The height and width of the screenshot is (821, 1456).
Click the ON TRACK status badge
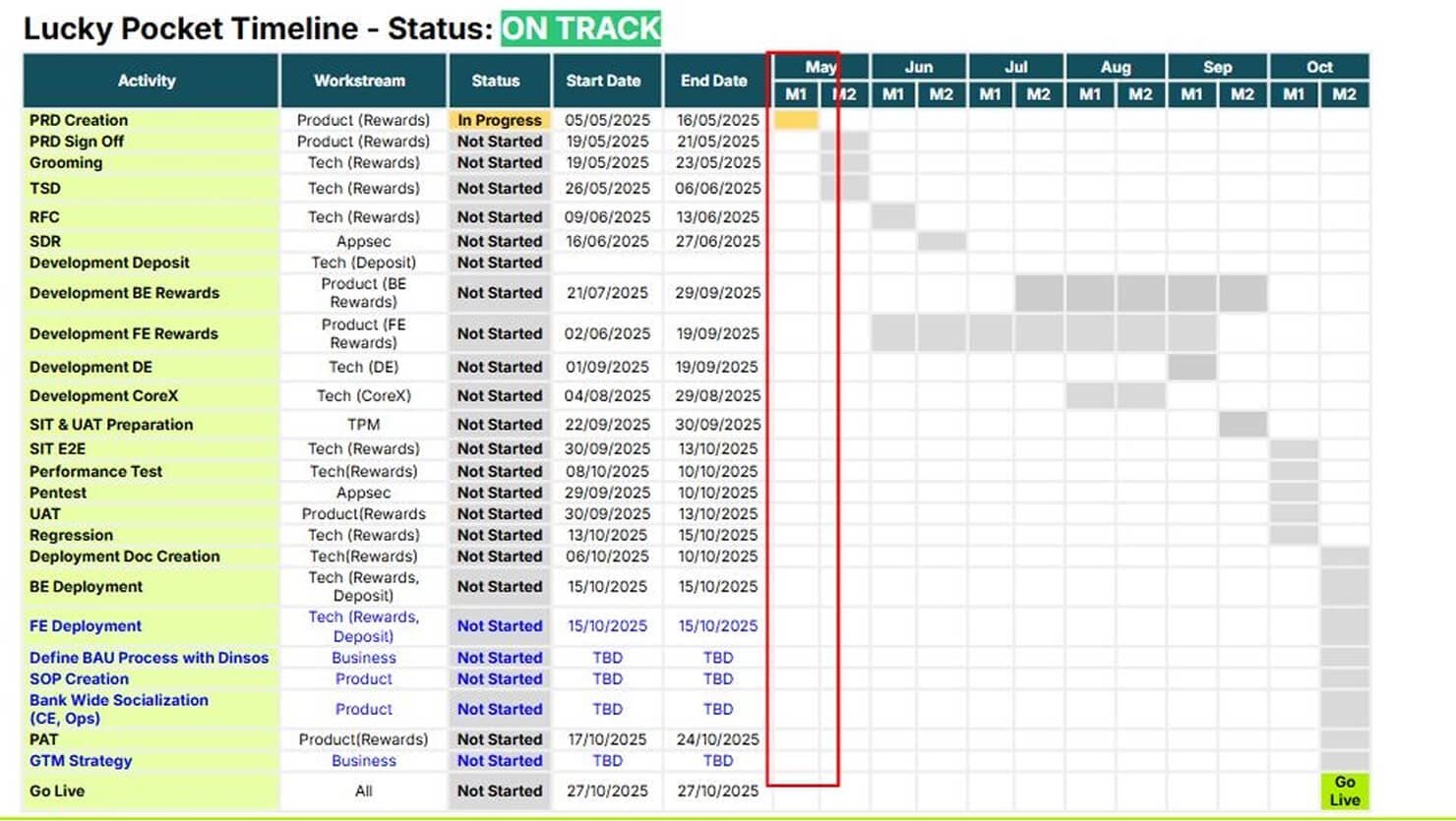(x=580, y=28)
